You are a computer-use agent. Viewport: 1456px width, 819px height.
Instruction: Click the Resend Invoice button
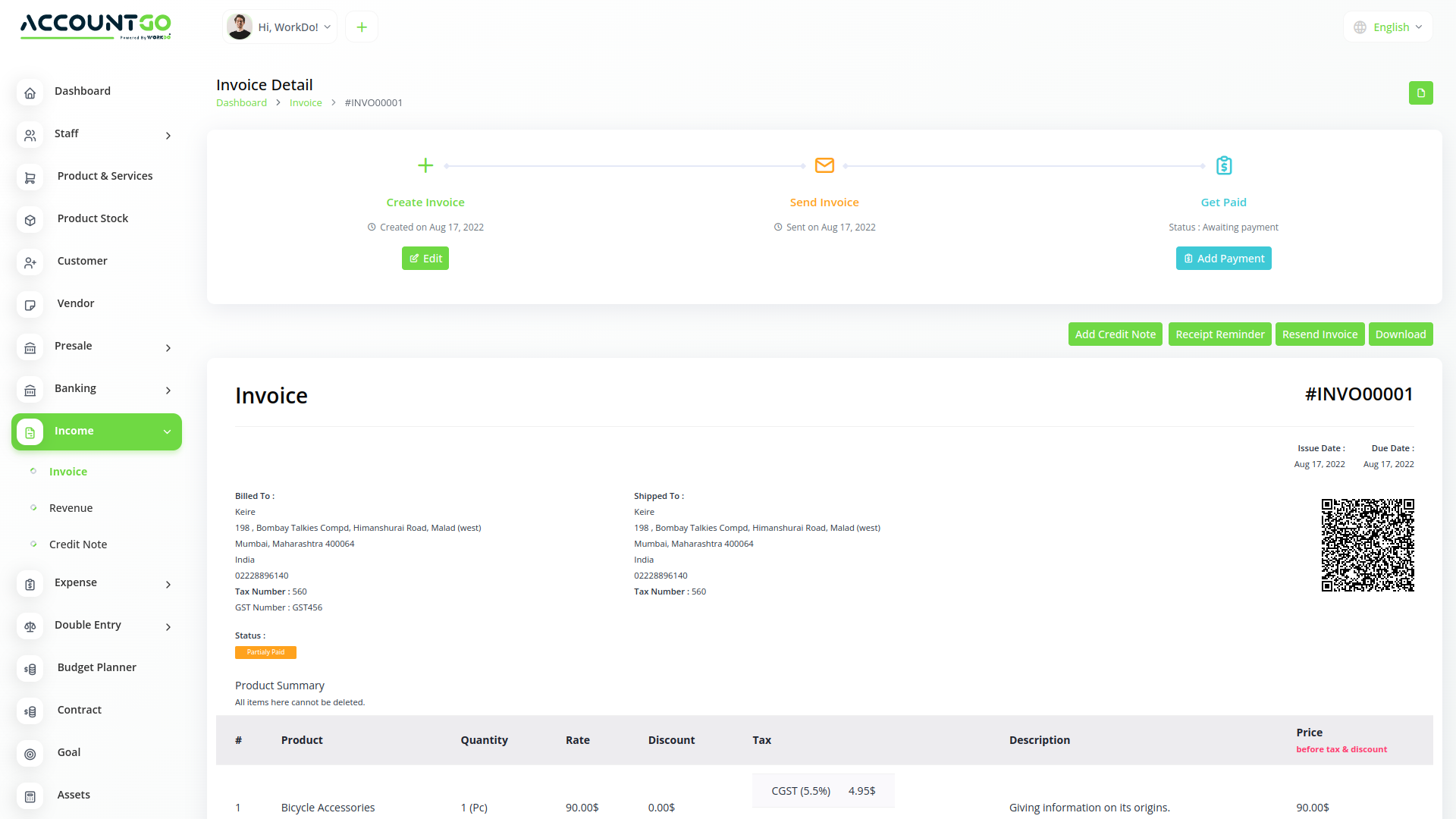[1319, 334]
